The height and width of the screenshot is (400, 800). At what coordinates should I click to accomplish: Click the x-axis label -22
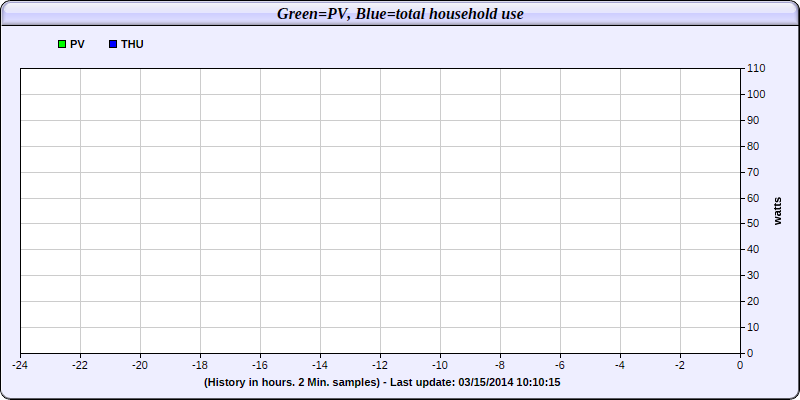[x=80, y=365]
